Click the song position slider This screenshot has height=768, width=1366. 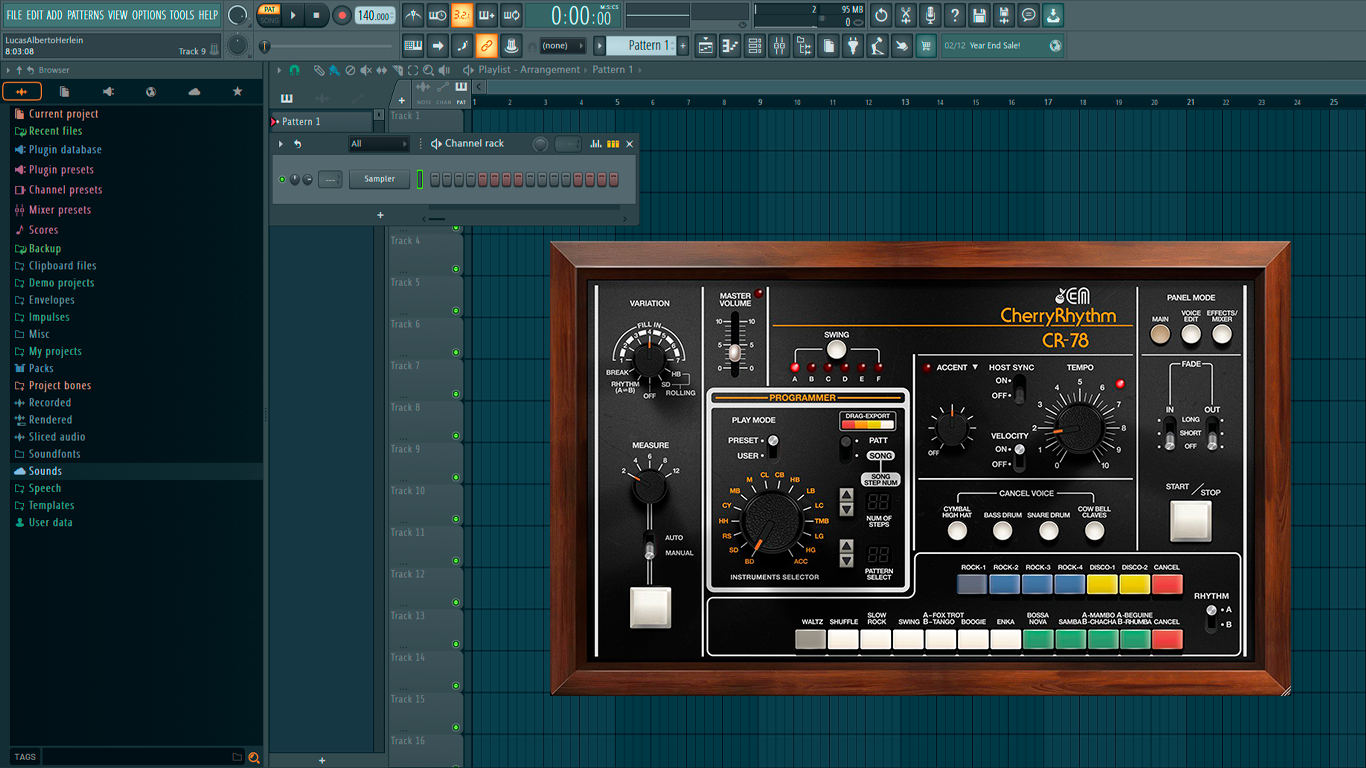tap(327, 46)
